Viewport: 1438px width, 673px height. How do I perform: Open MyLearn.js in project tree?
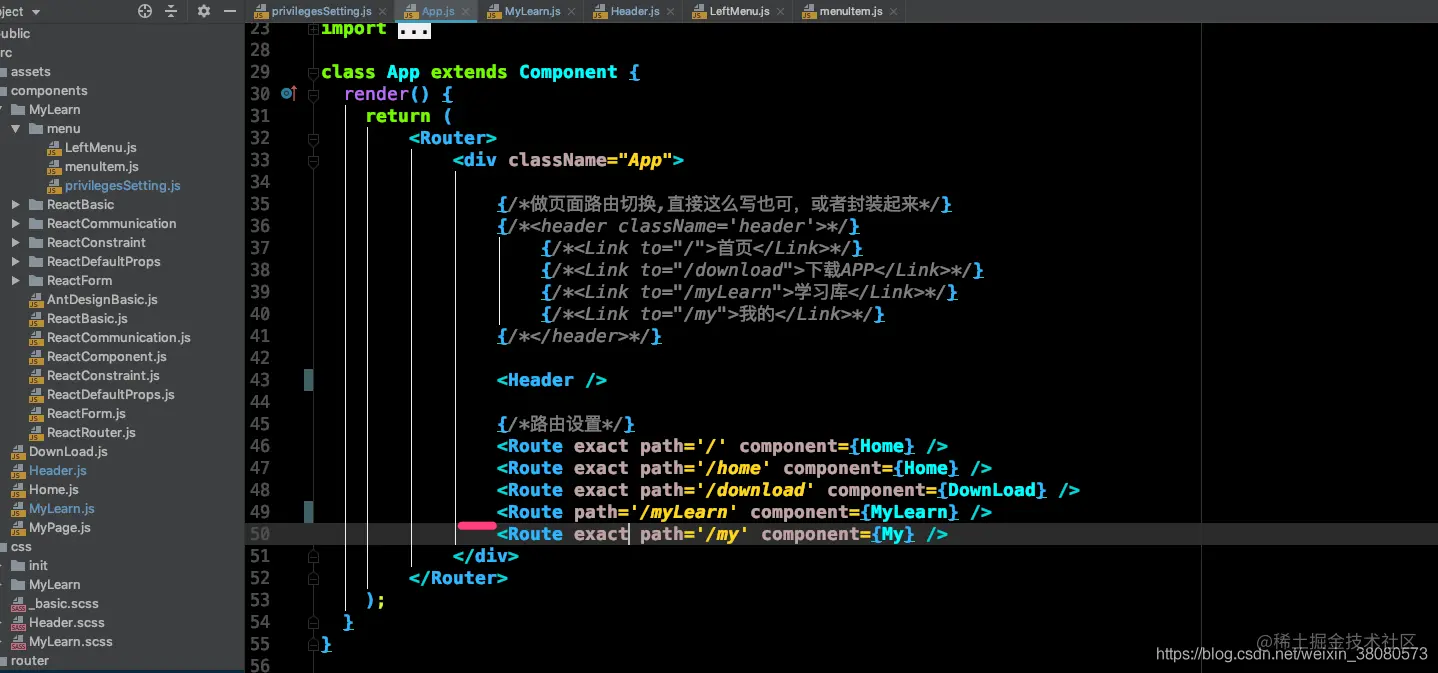(x=61, y=509)
